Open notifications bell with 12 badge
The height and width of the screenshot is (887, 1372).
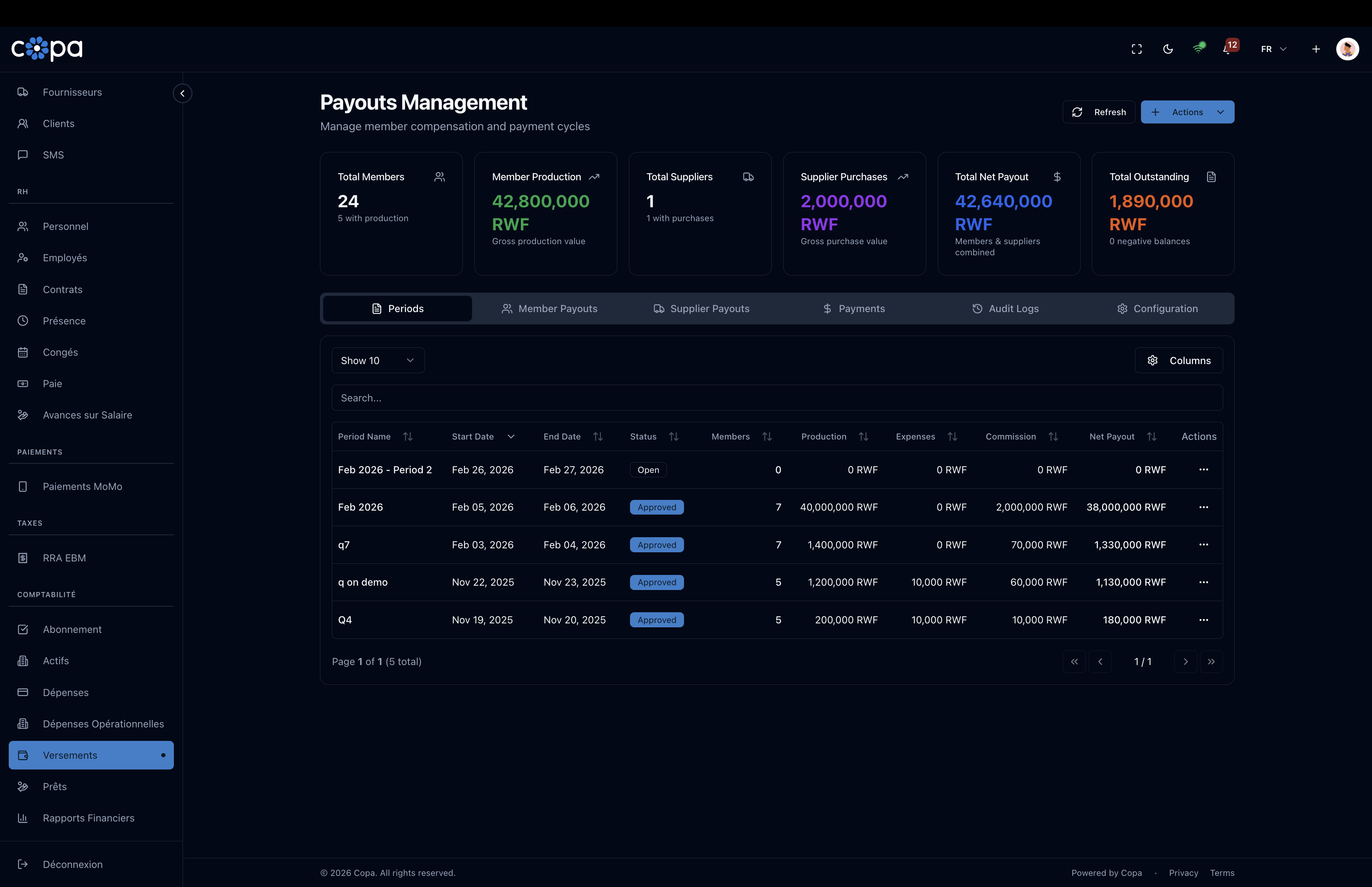(1227, 49)
